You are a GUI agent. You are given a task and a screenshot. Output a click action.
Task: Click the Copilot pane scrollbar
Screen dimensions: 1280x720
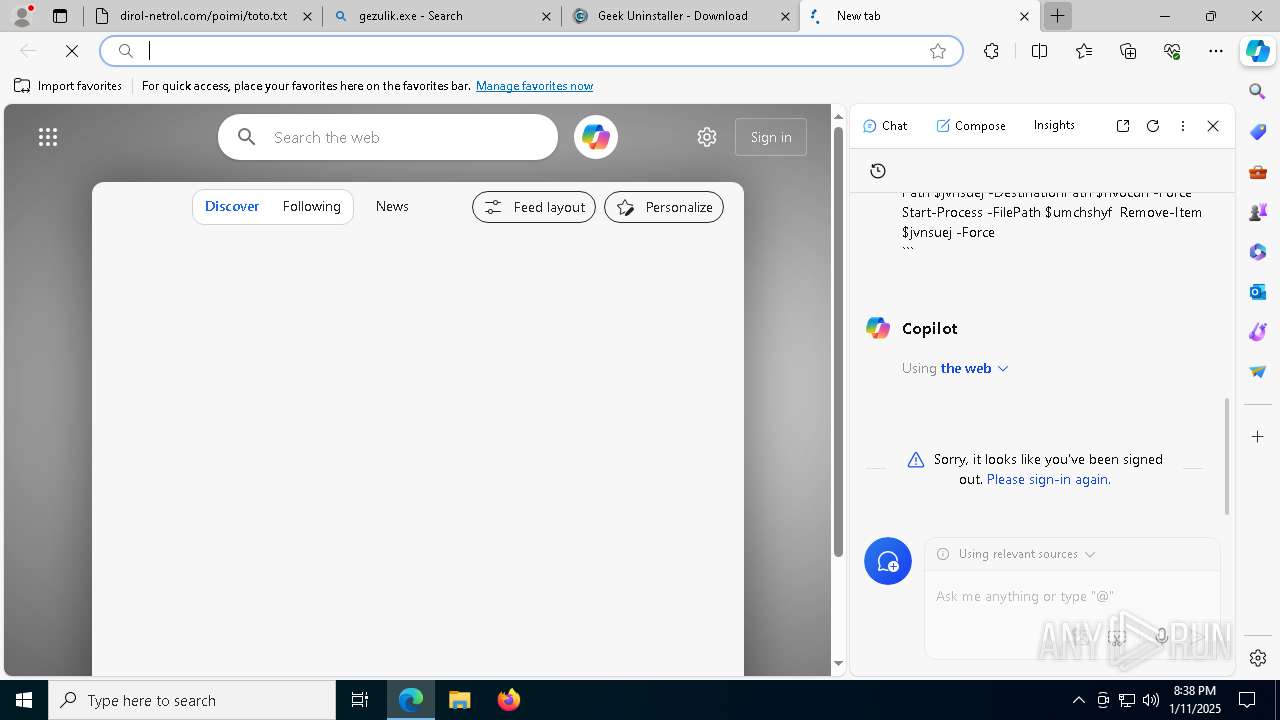(x=1226, y=456)
